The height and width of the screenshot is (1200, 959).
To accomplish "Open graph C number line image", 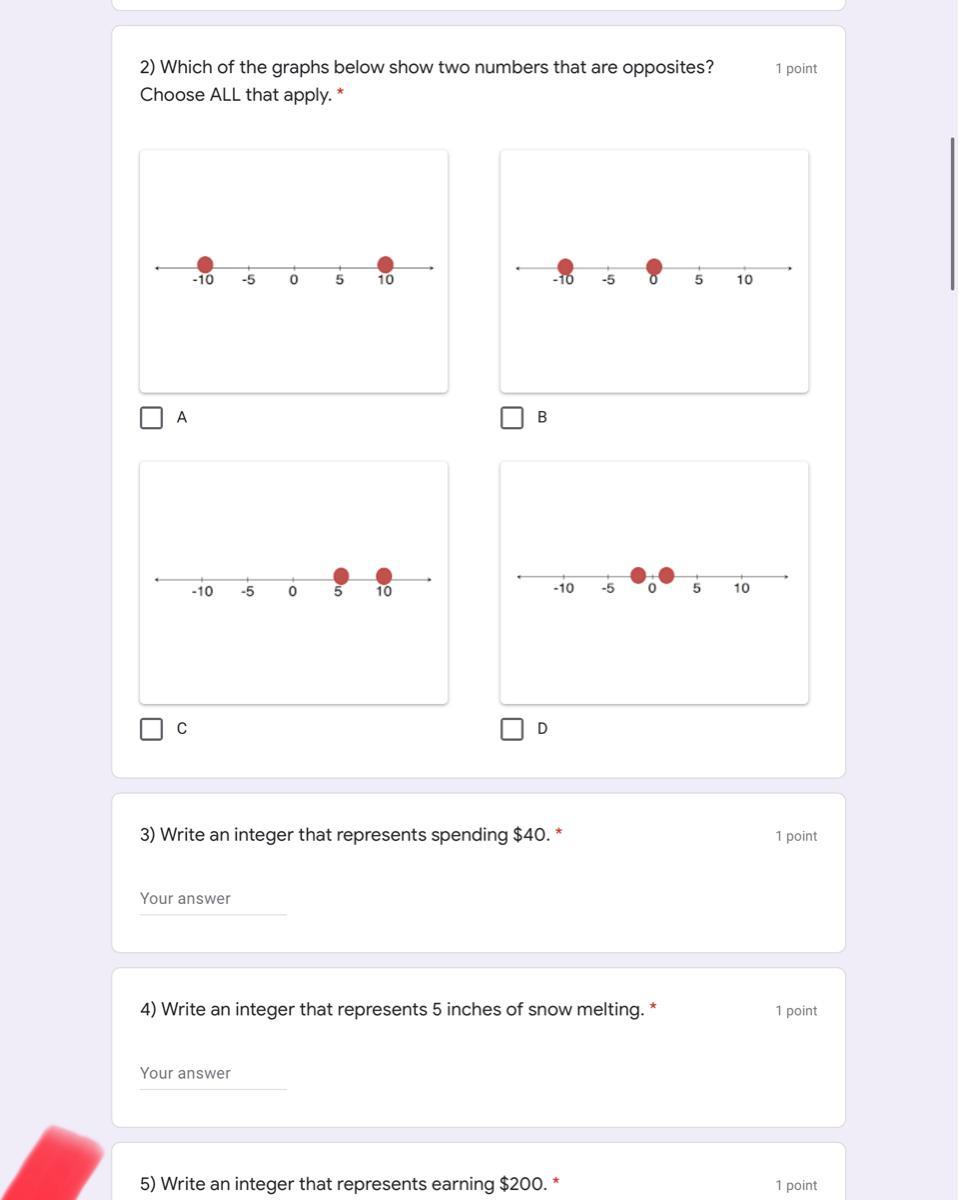I will [x=294, y=582].
